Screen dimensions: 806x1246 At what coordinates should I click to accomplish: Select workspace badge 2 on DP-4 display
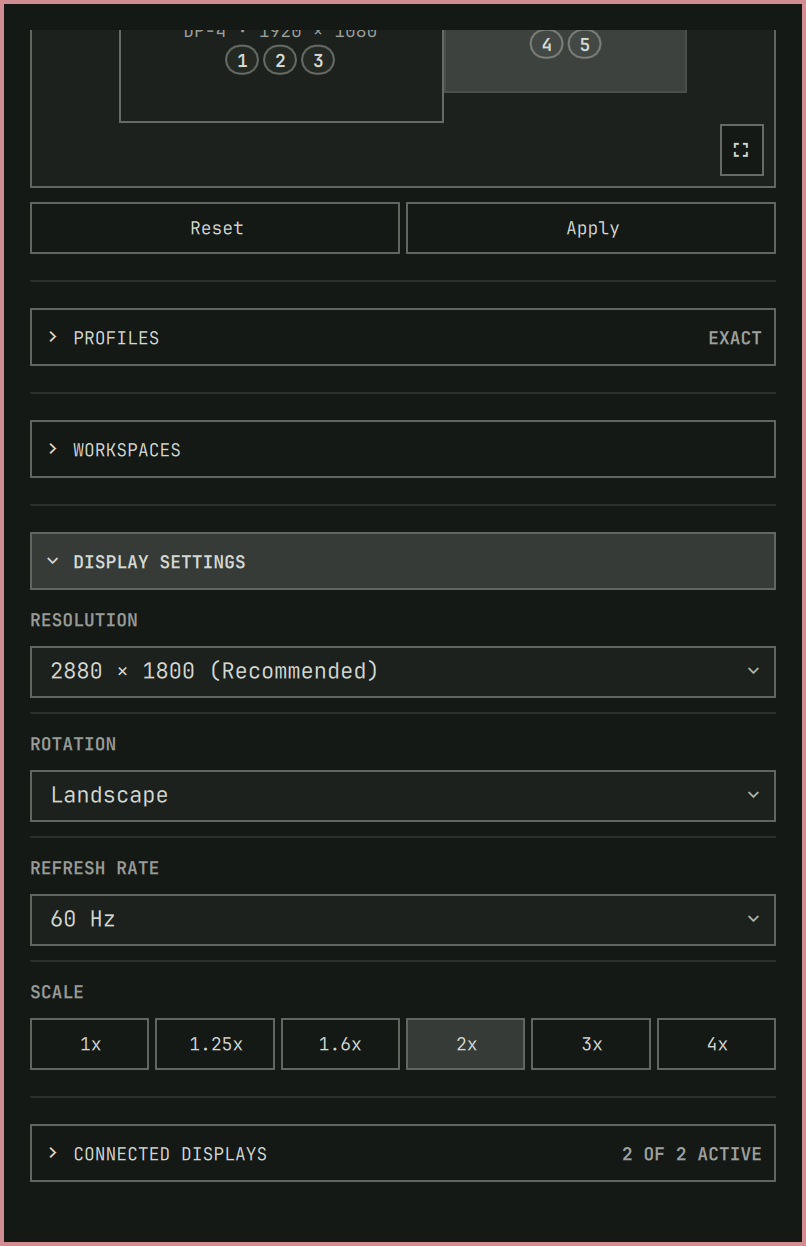coord(280,60)
